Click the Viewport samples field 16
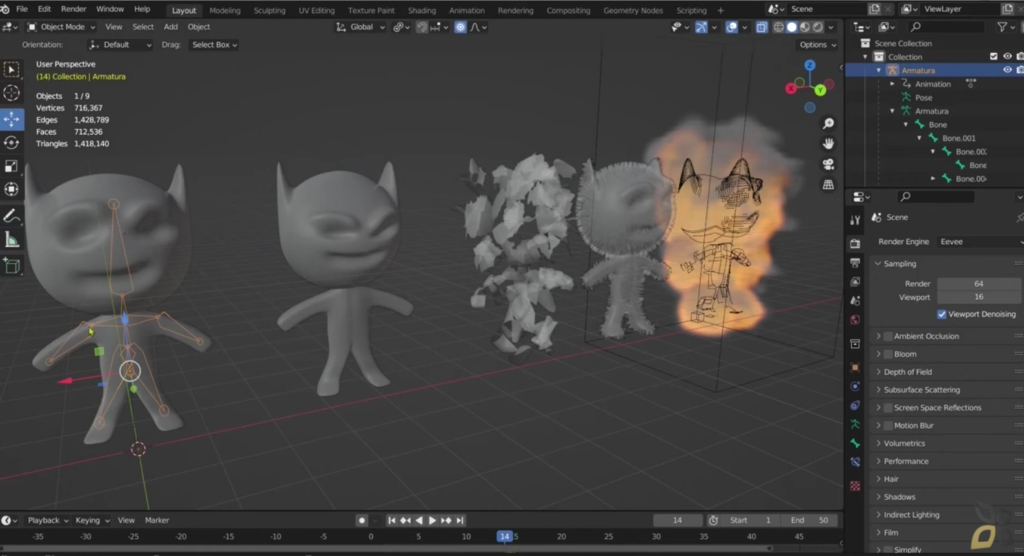The width and height of the screenshot is (1024, 556). click(979, 297)
